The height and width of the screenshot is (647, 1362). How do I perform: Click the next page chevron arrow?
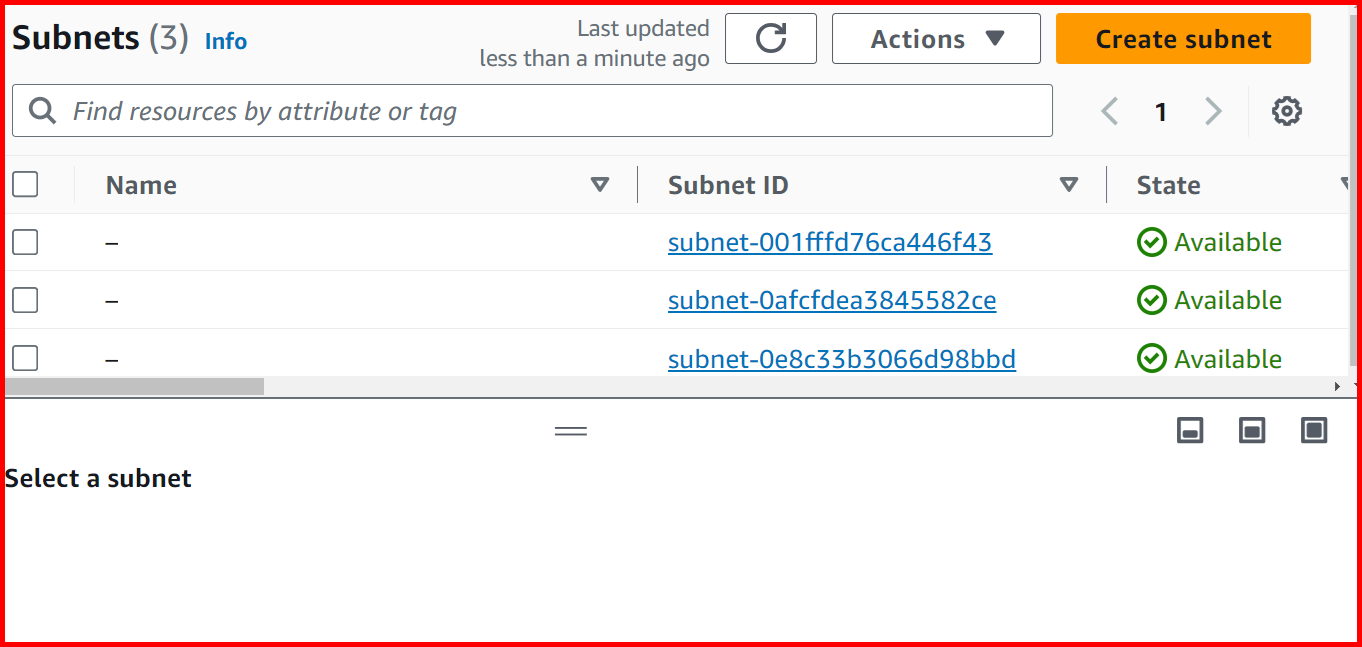(1213, 111)
